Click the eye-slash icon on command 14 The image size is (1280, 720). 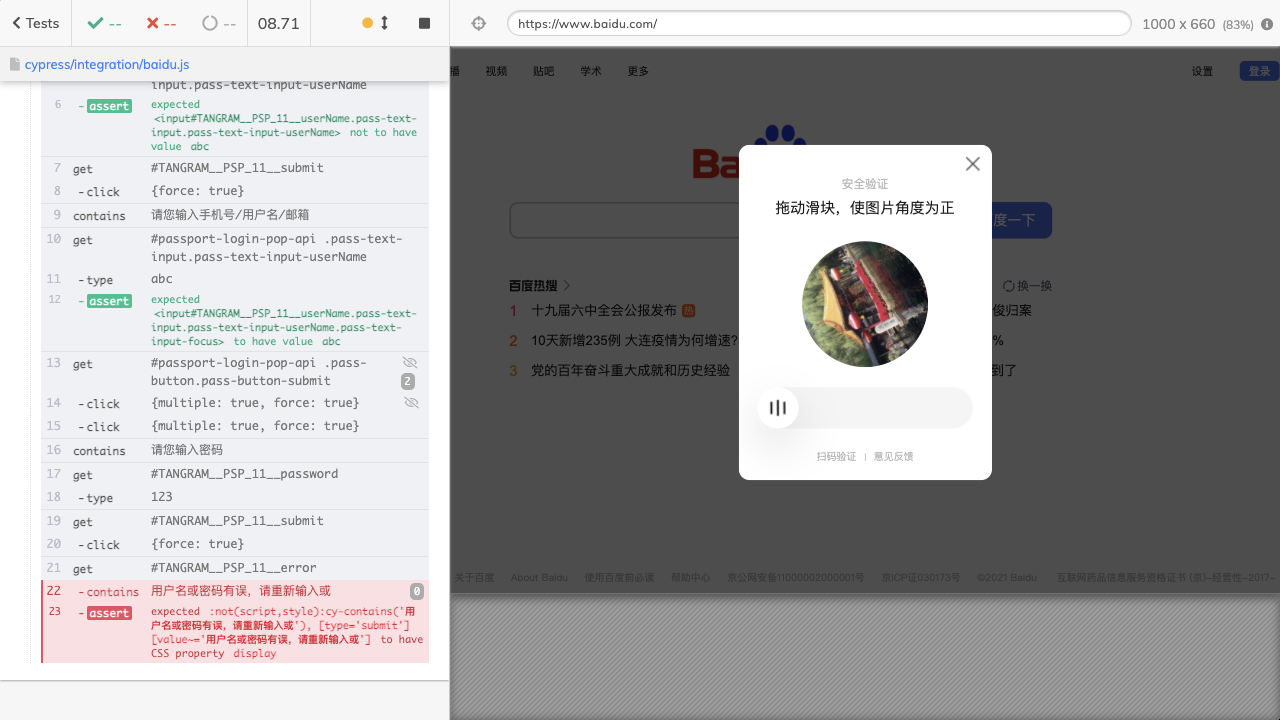tap(411, 402)
